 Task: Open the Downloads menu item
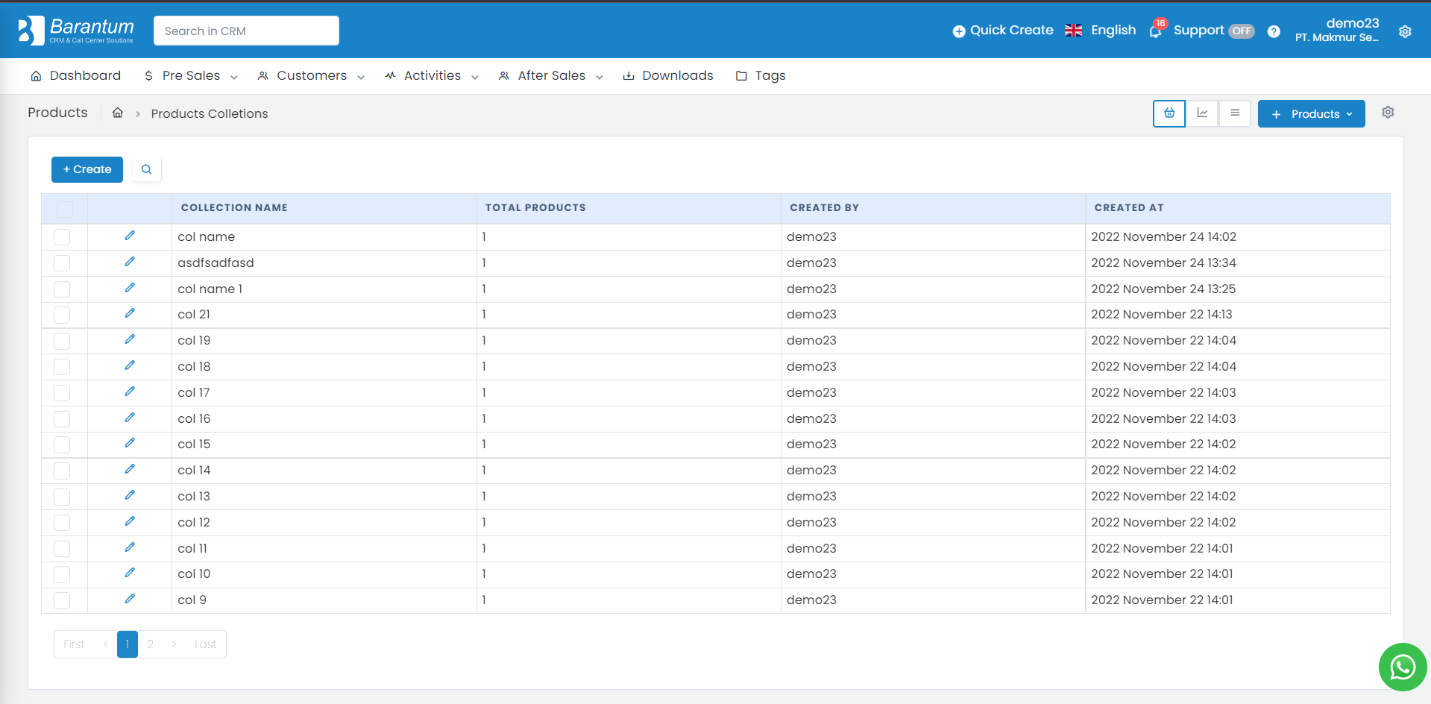coord(668,76)
